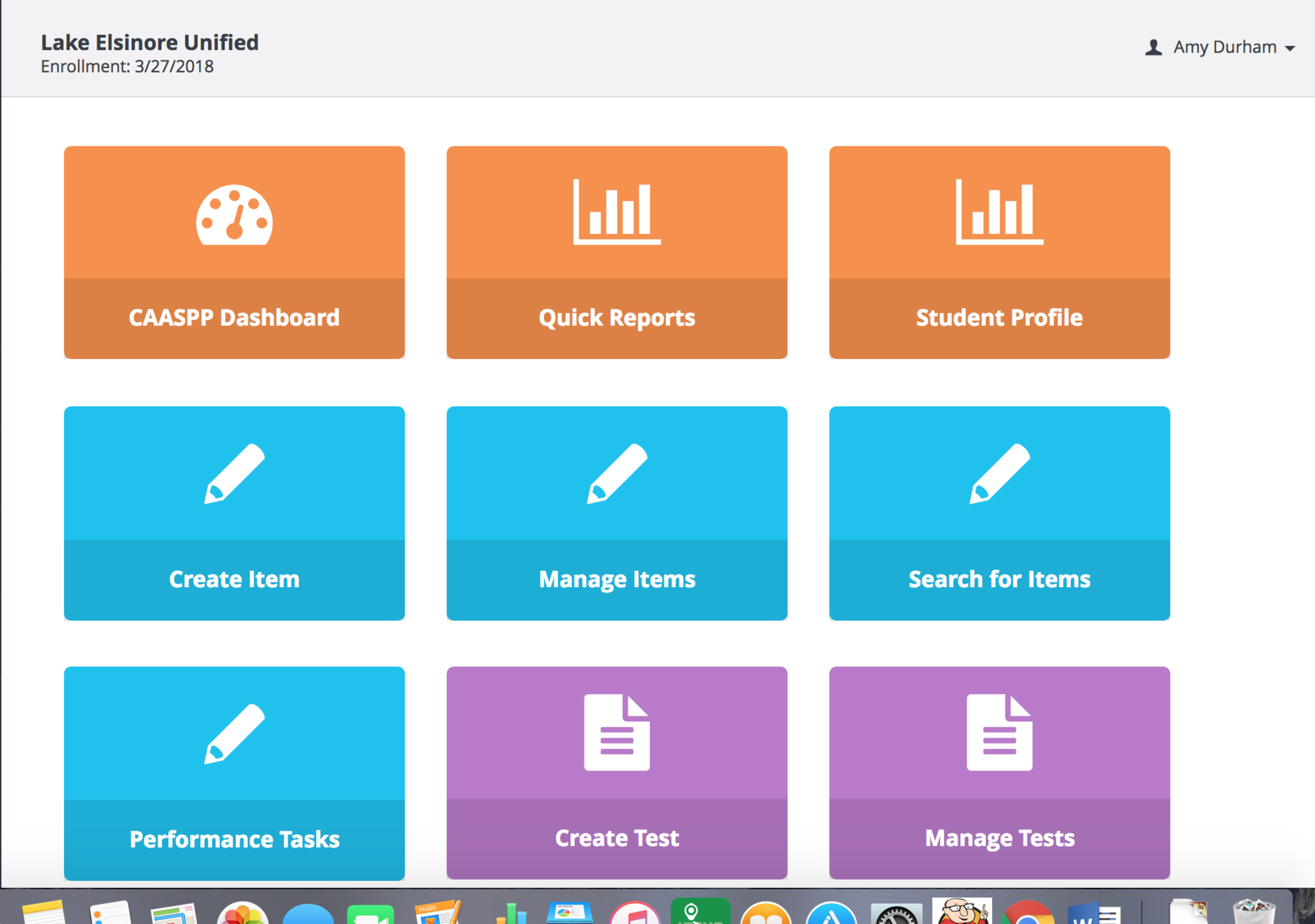This screenshot has width=1315, height=924.
Task: Launch the App Store from the dock
Action: 831,914
